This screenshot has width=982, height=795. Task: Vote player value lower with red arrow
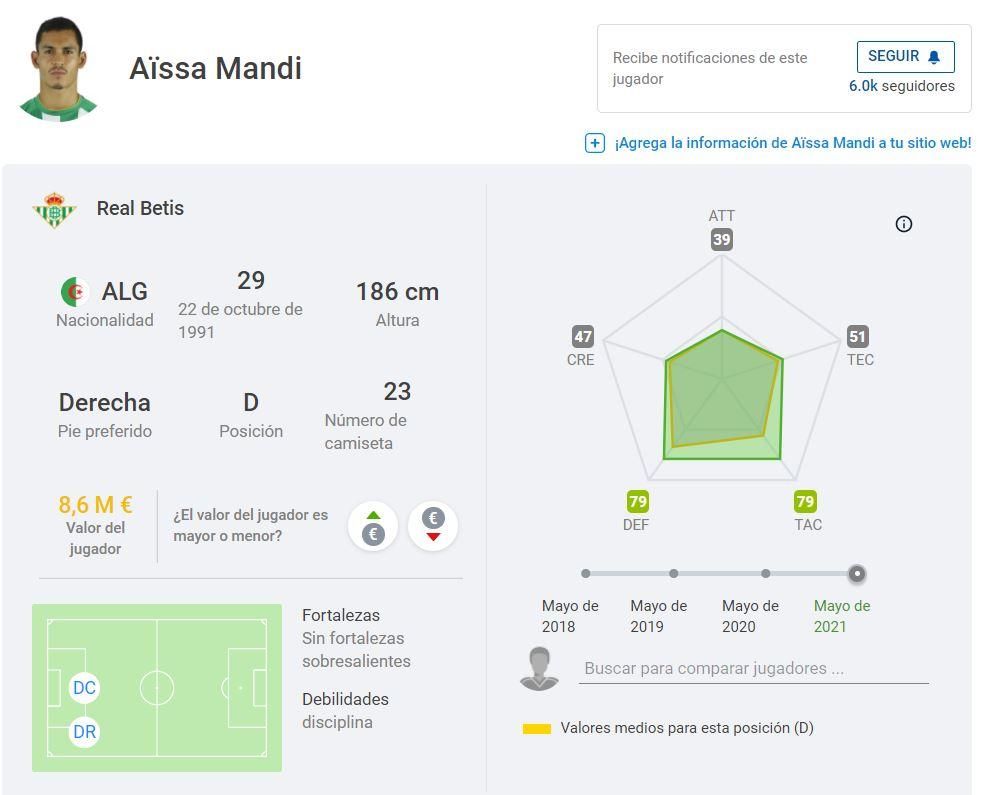pyautogui.click(x=433, y=526)
